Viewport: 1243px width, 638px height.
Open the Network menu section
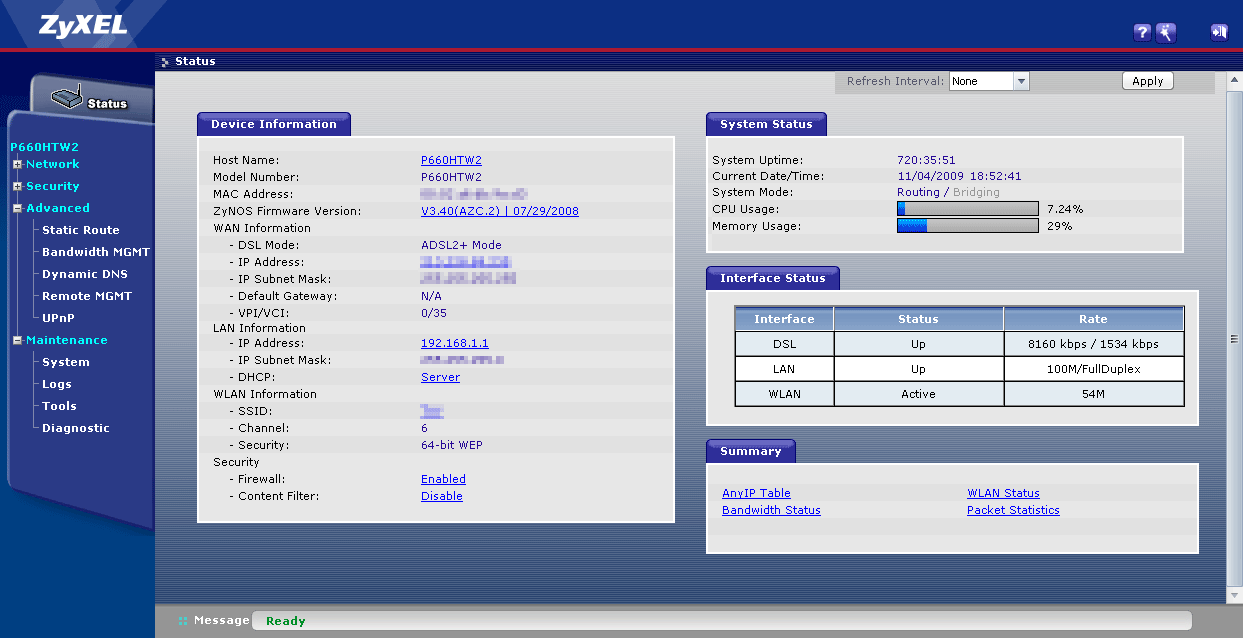point(53,164)
